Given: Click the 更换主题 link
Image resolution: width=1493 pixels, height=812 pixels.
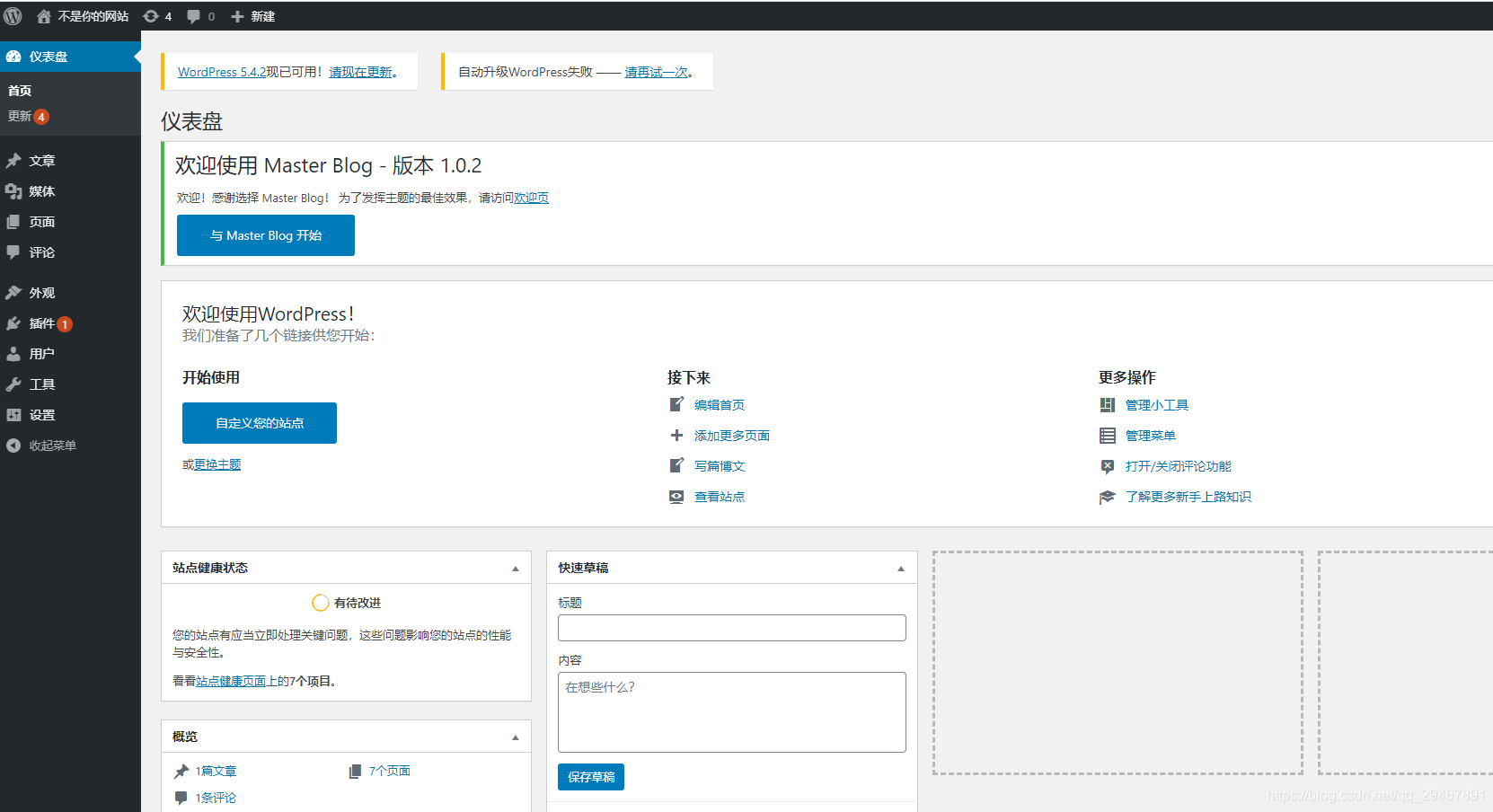Looking at the screenshot, I should (217, 464).
